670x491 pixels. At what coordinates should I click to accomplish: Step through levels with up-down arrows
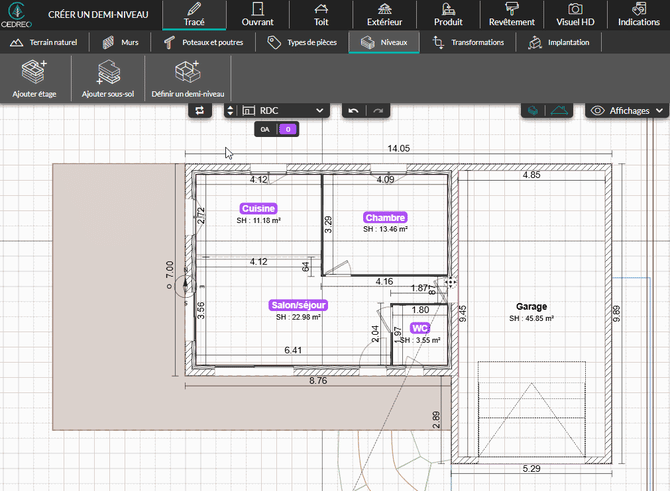tap(230, 110)
